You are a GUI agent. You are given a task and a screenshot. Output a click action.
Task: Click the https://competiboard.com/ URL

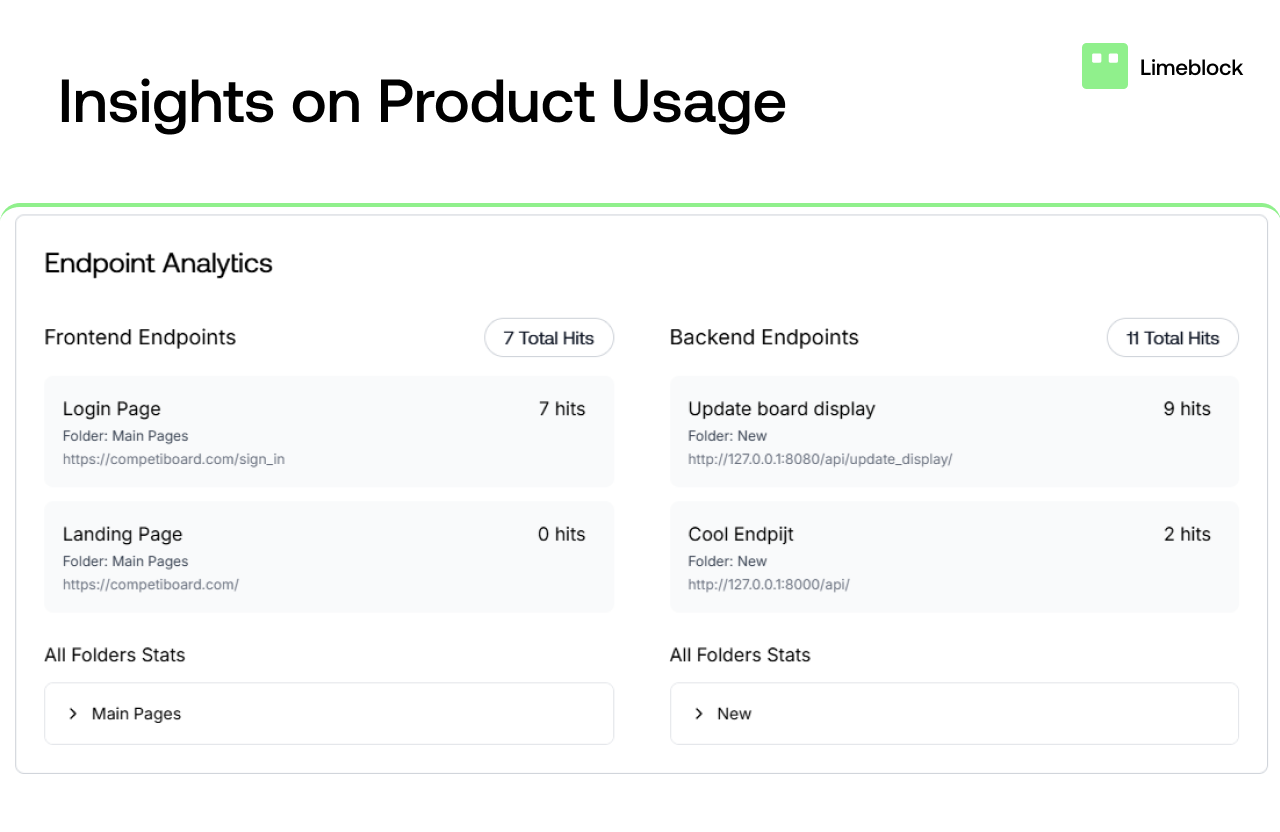[151, 584]
